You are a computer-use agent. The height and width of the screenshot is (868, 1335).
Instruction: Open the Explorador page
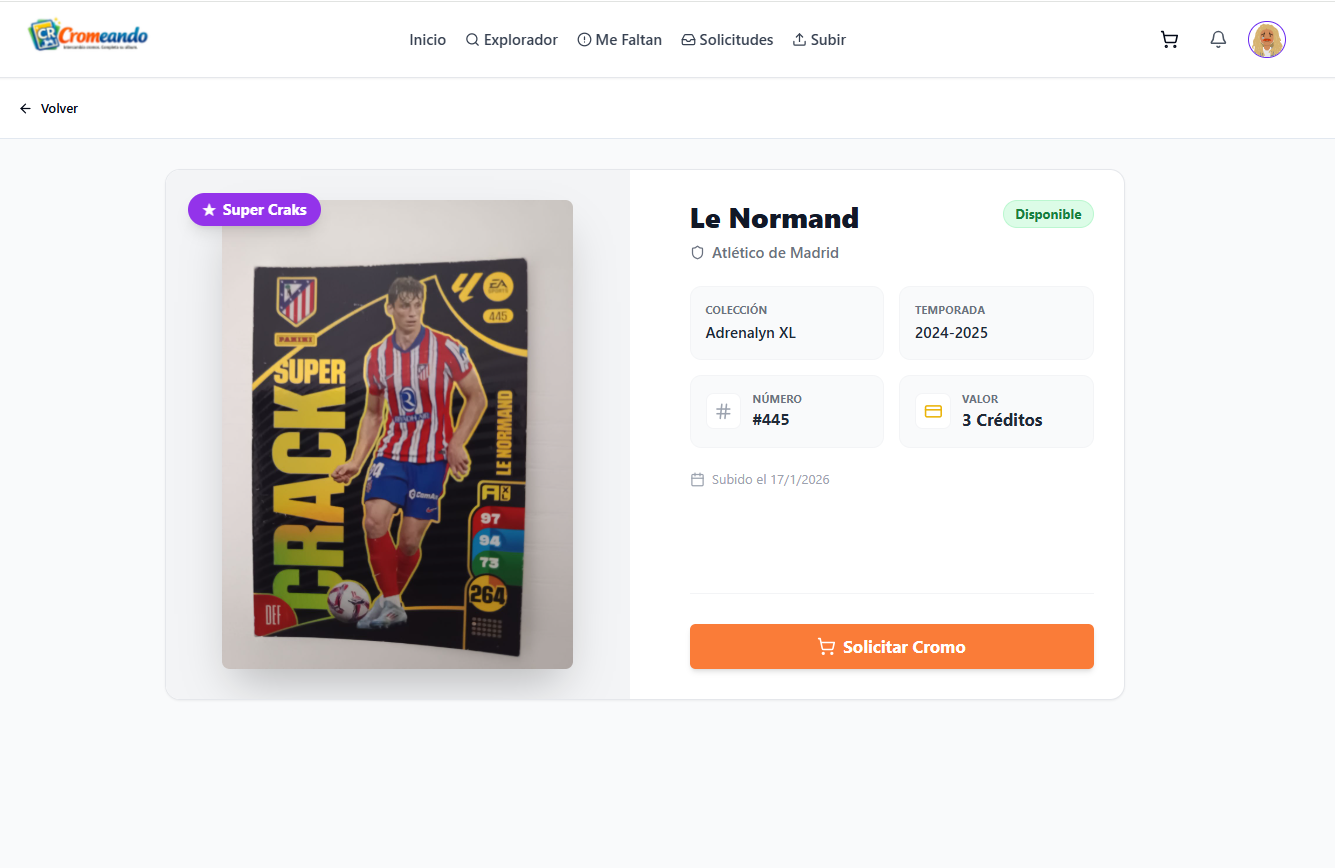tap(512, 40)
